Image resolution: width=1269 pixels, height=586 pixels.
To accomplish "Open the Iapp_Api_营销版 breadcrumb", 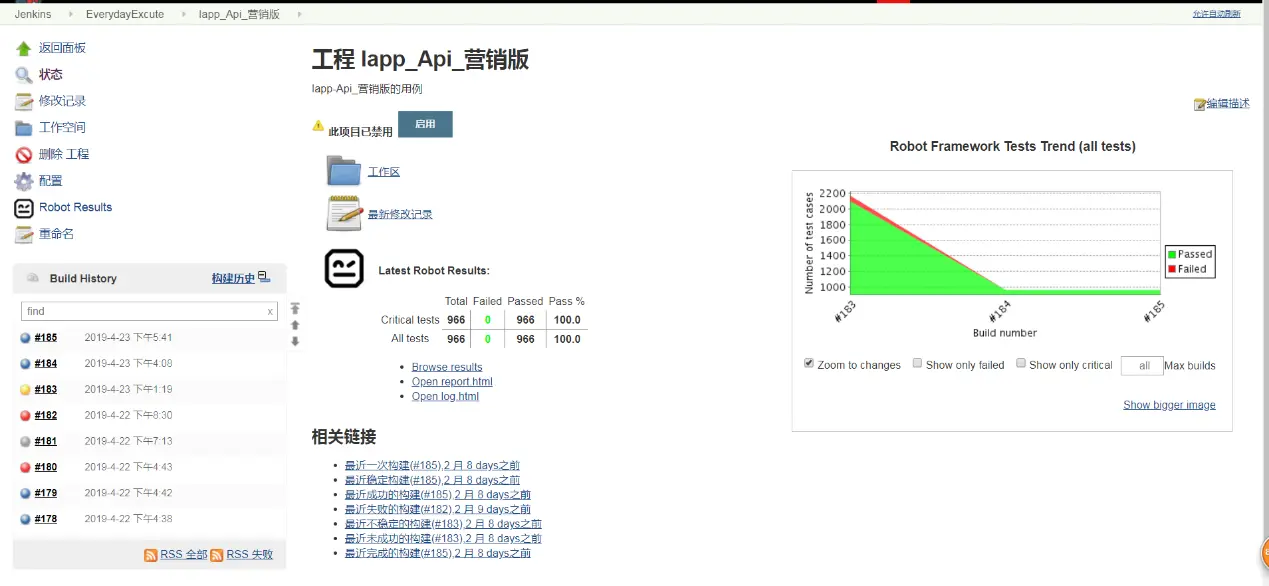I will tap(240, 14).
